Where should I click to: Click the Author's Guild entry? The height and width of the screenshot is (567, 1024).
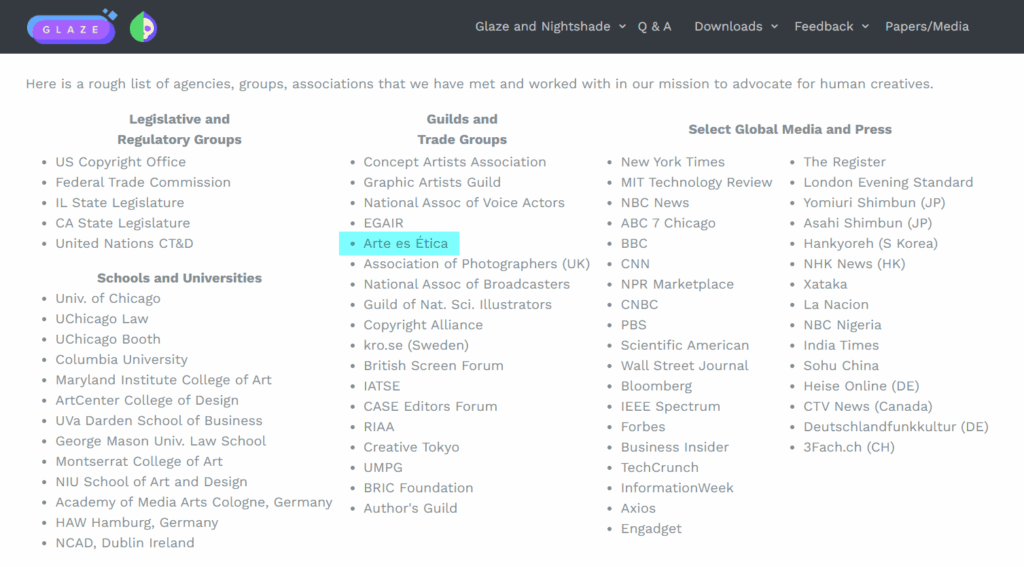coord(410,509)
